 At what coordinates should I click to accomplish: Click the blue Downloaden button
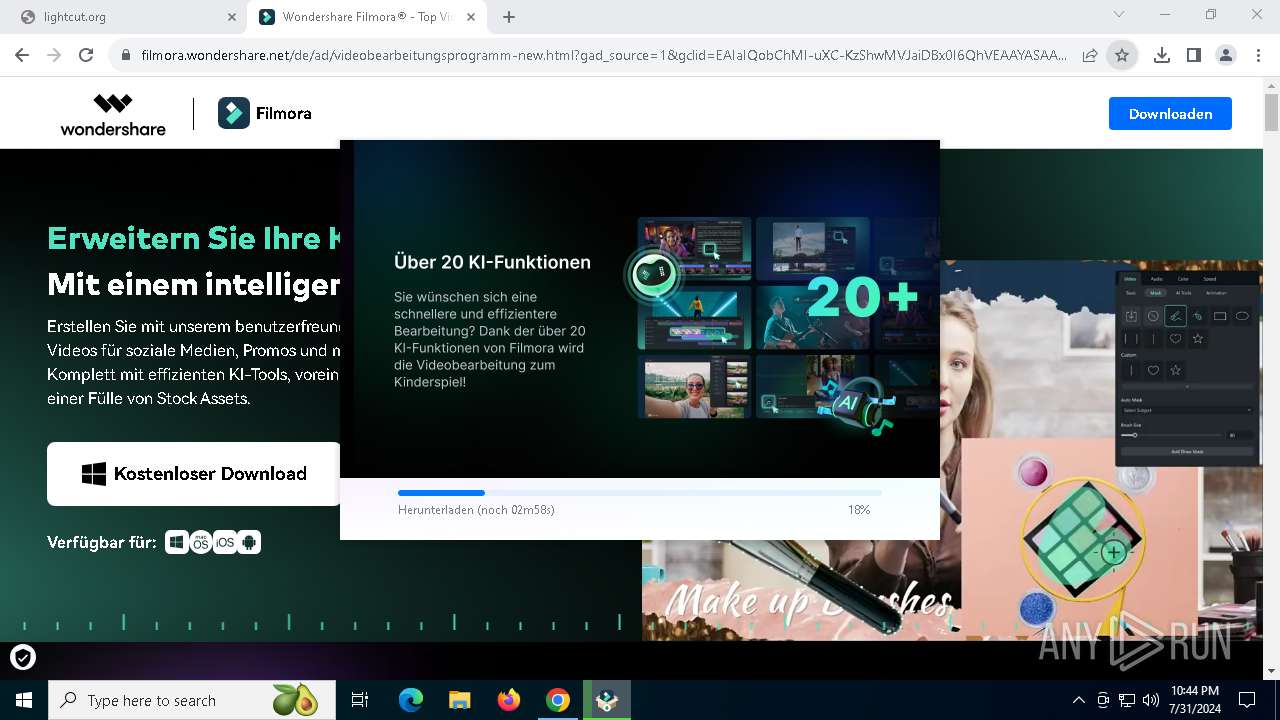(1170, 114)
